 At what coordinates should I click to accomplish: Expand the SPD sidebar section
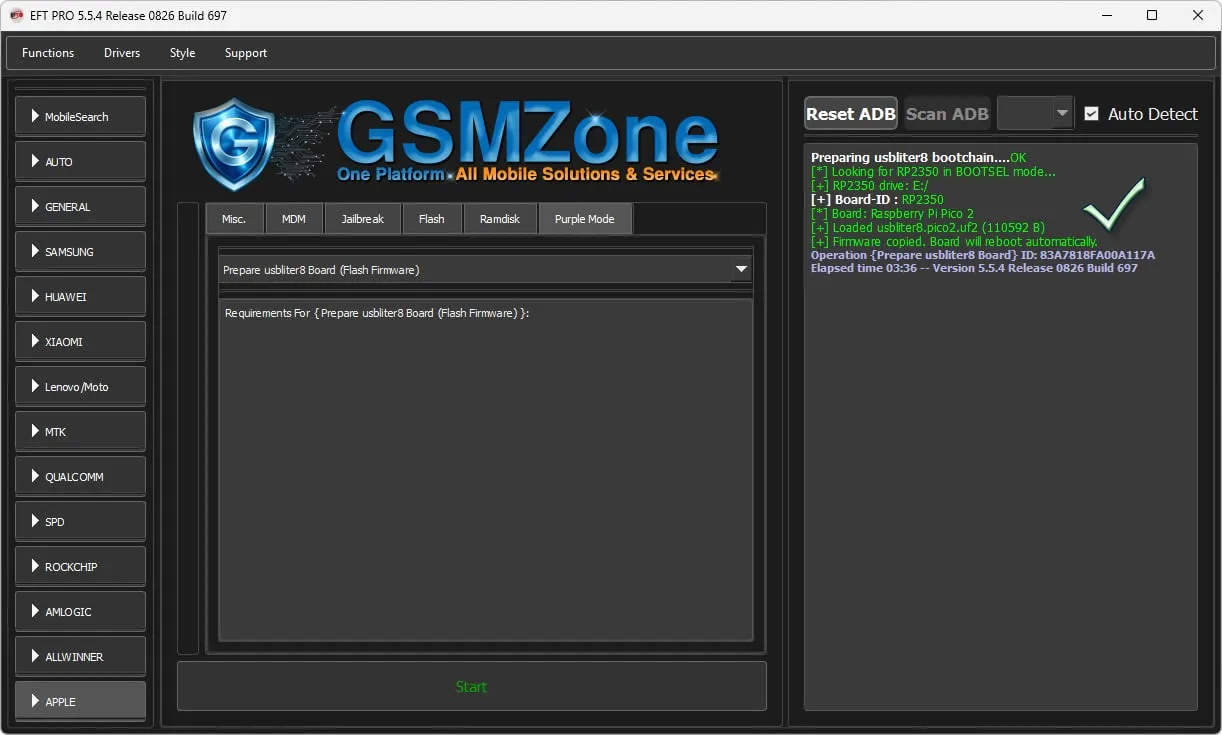point(80,522)
